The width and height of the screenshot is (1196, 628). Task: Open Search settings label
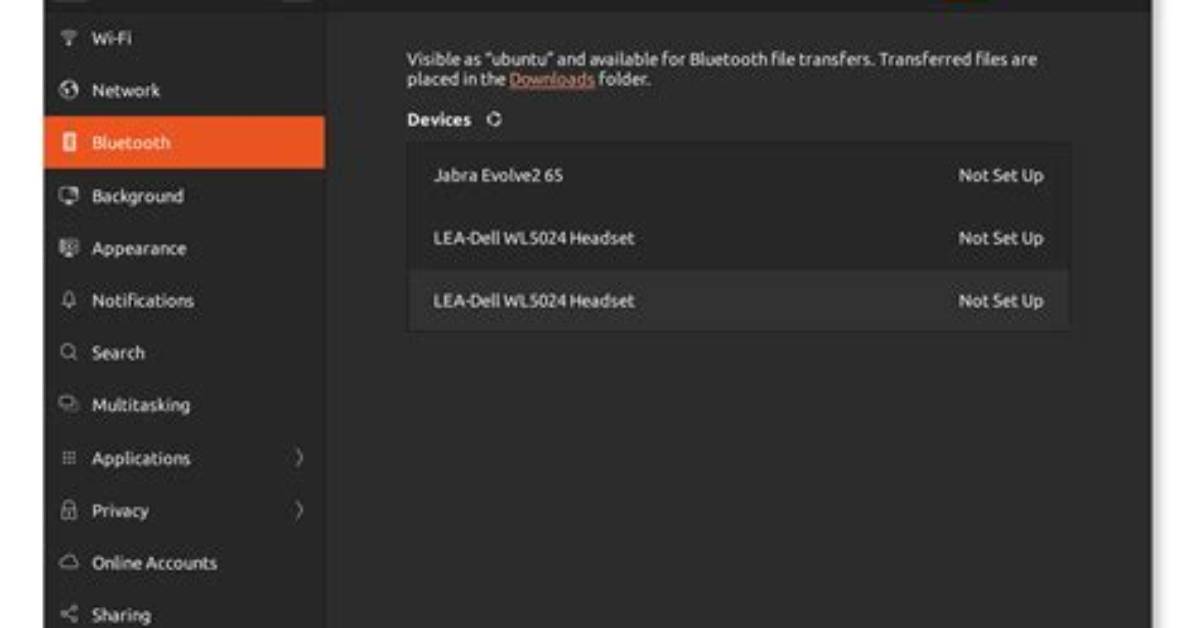point(118,353)
